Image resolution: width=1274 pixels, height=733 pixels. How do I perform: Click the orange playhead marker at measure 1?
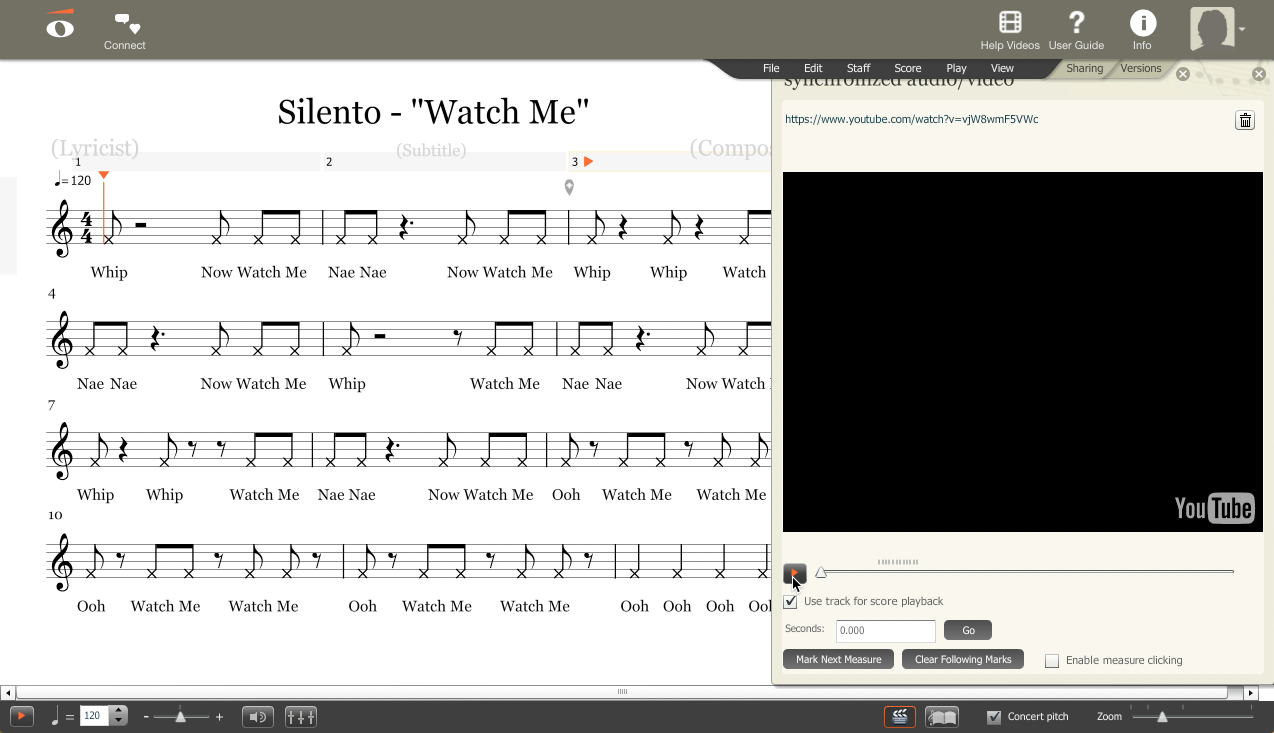click(104, 176)
